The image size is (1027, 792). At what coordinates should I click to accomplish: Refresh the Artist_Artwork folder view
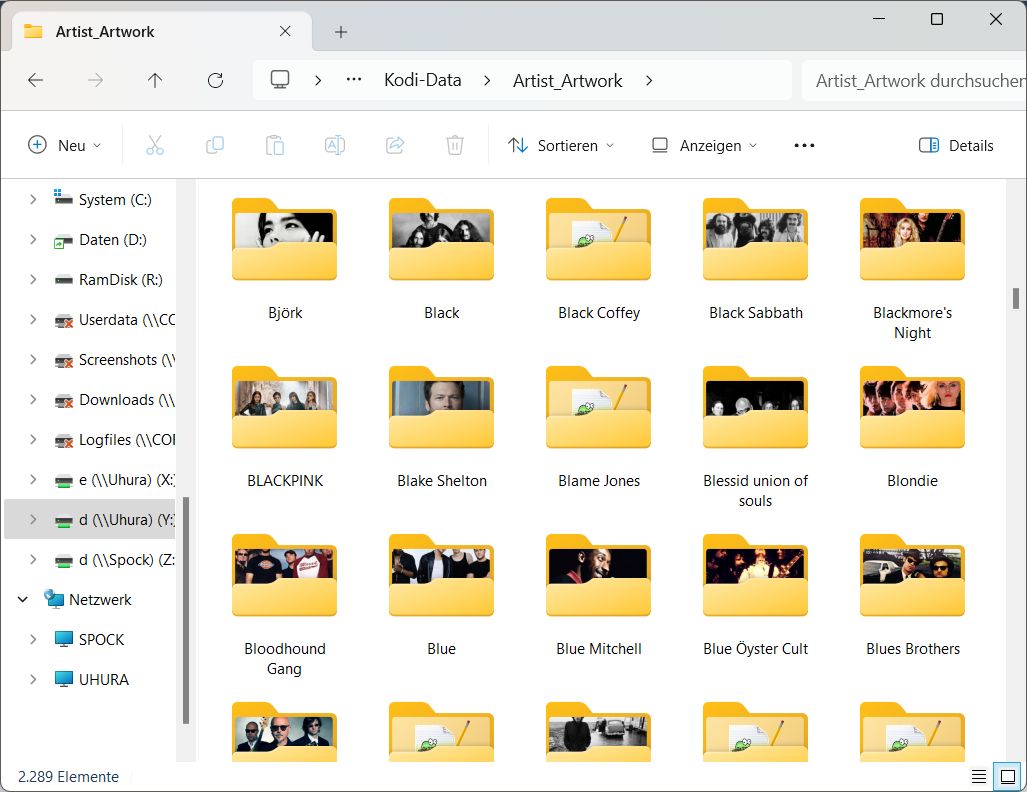click(215, 81)
